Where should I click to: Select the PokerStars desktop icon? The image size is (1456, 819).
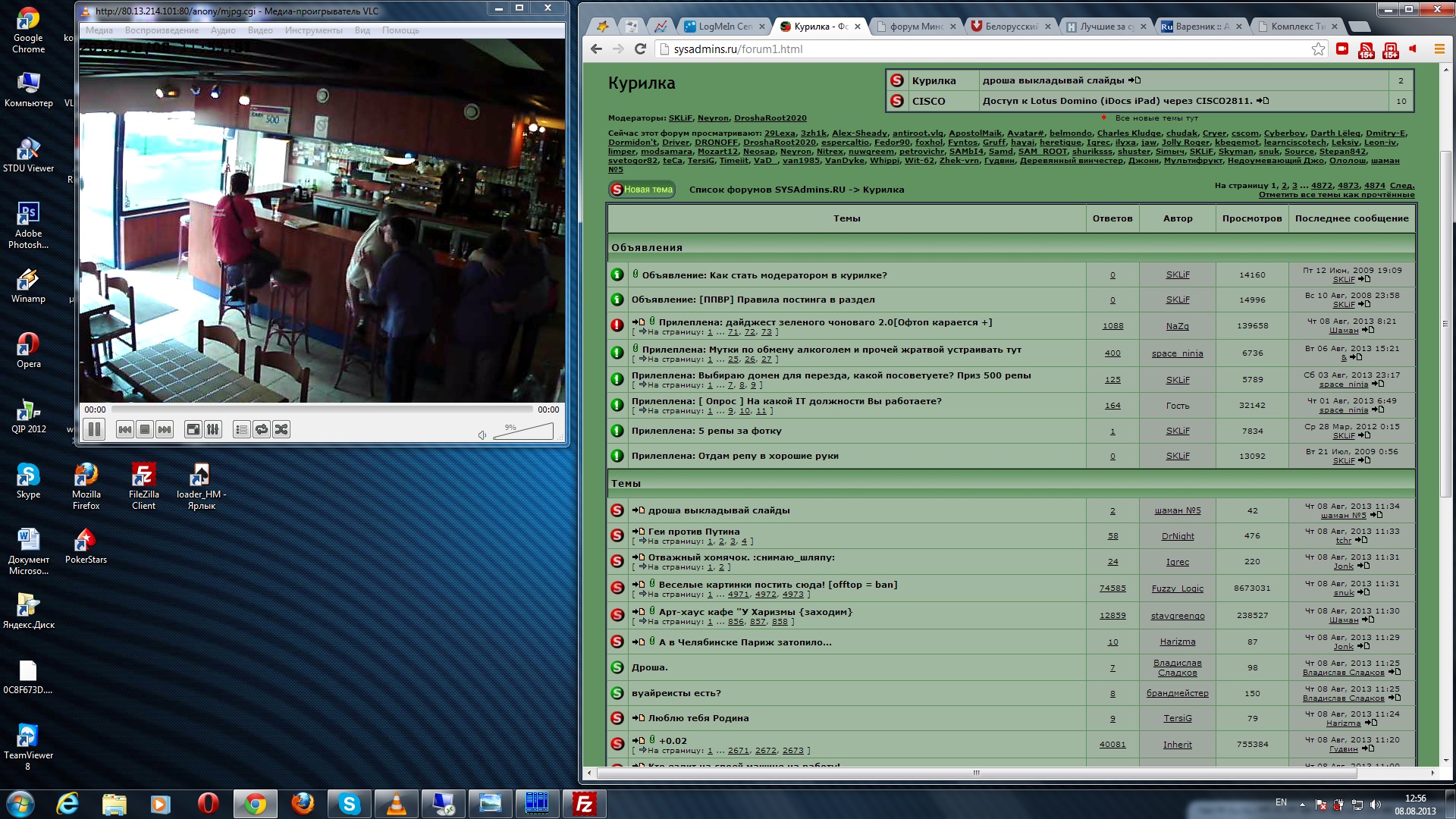click(86, 547)
